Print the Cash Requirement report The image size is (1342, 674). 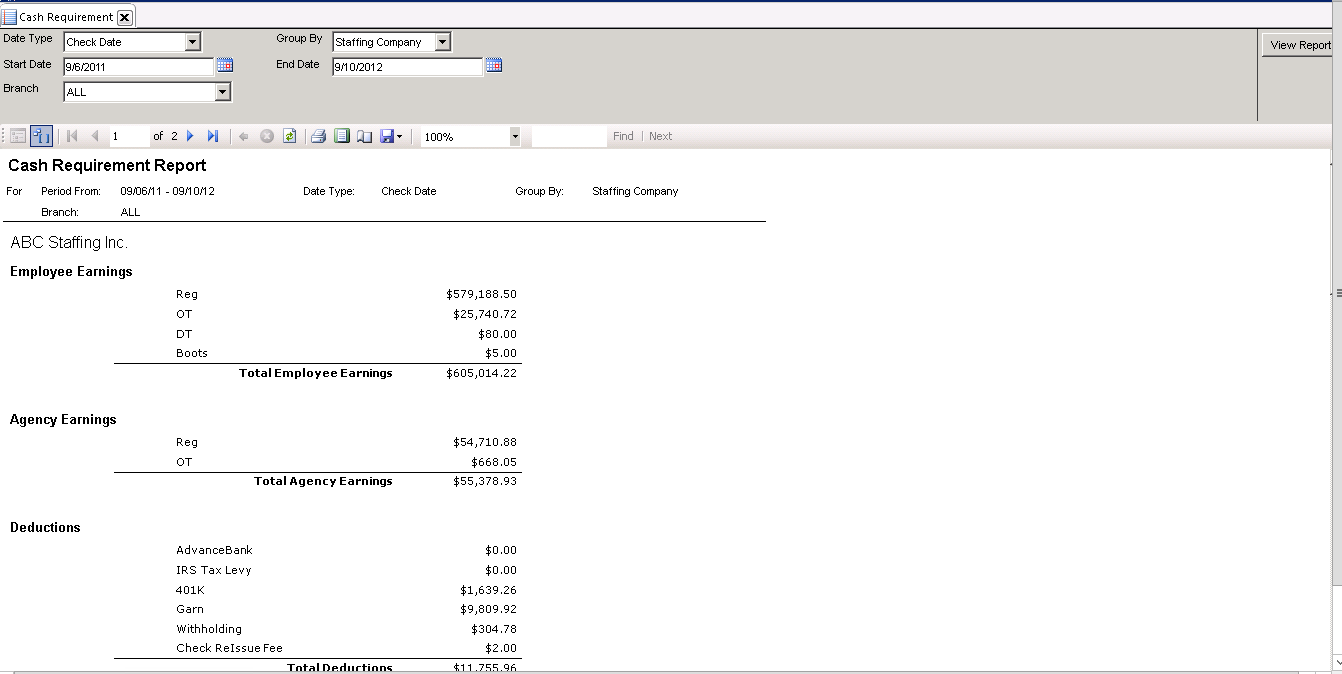pos(318,136)
